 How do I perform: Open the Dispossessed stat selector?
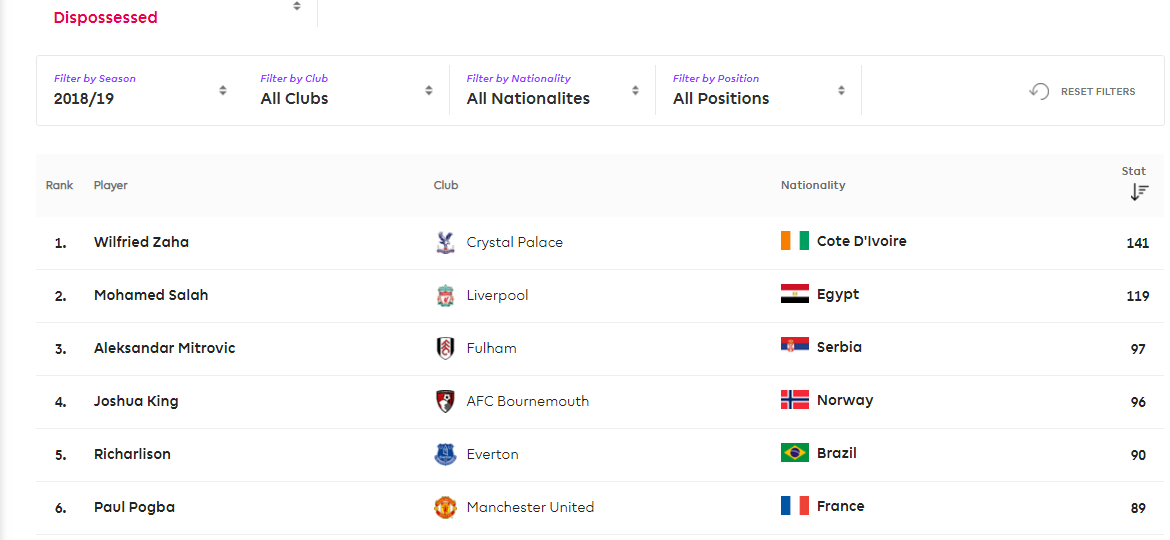pyautogui.click(x=177, y=13)
